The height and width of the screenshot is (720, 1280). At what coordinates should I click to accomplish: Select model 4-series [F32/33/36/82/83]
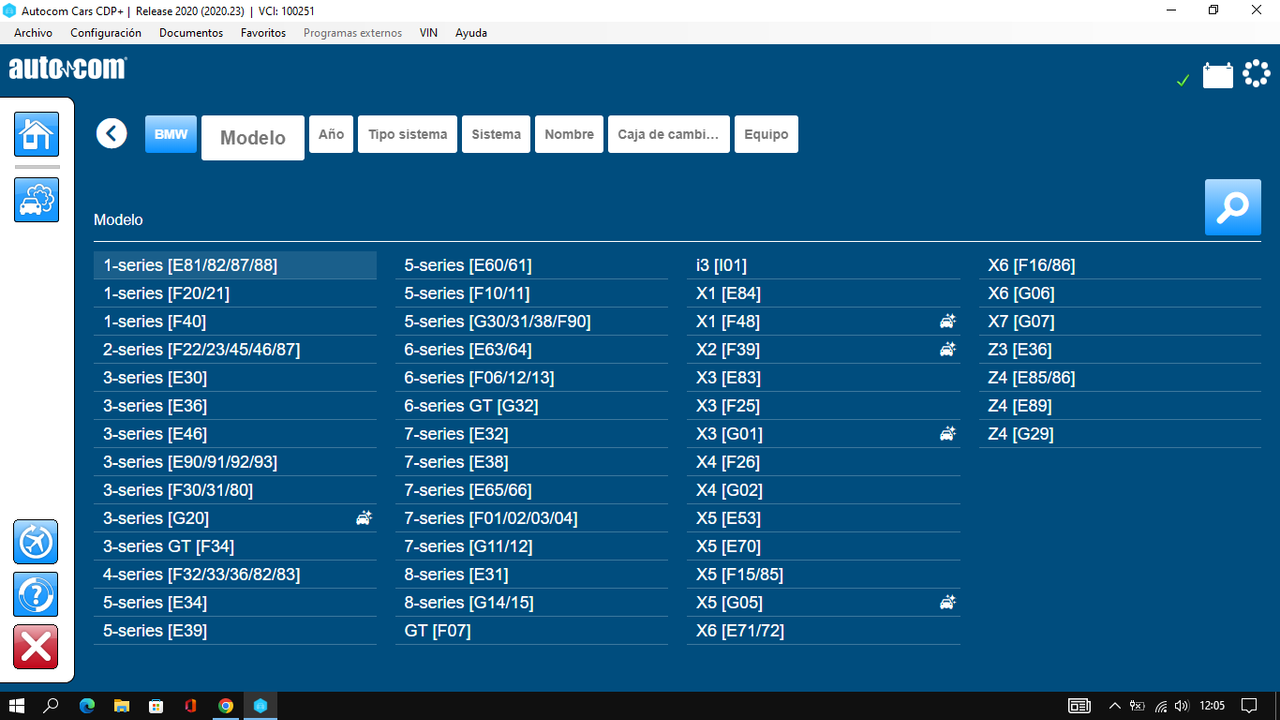point(235,574)
